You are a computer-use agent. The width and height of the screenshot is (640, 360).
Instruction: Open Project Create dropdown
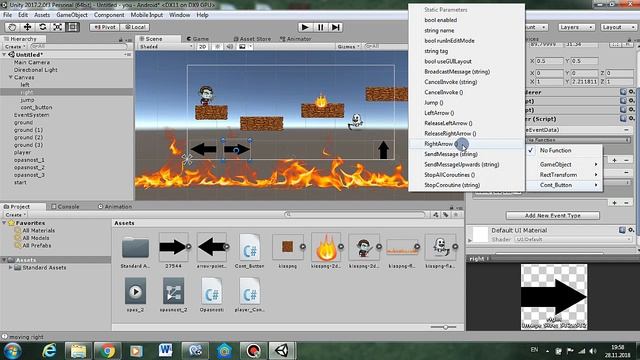point(16,215)
